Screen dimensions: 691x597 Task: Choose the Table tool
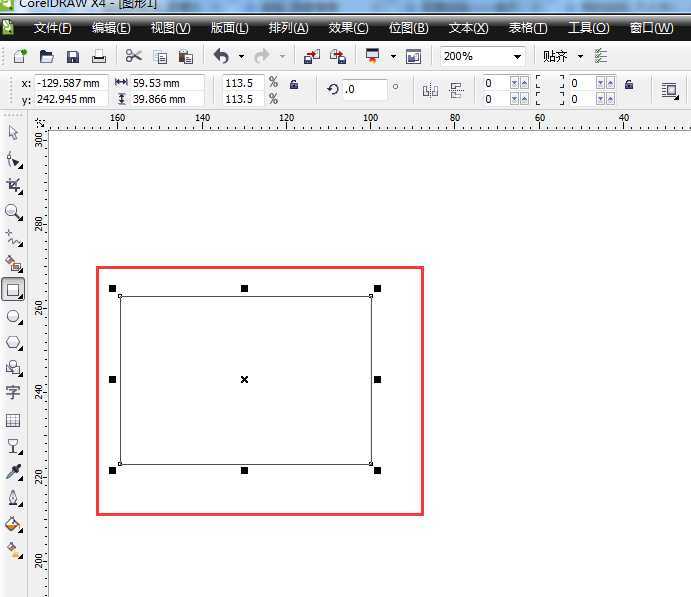pyautogui.click(x=13, y=420)
